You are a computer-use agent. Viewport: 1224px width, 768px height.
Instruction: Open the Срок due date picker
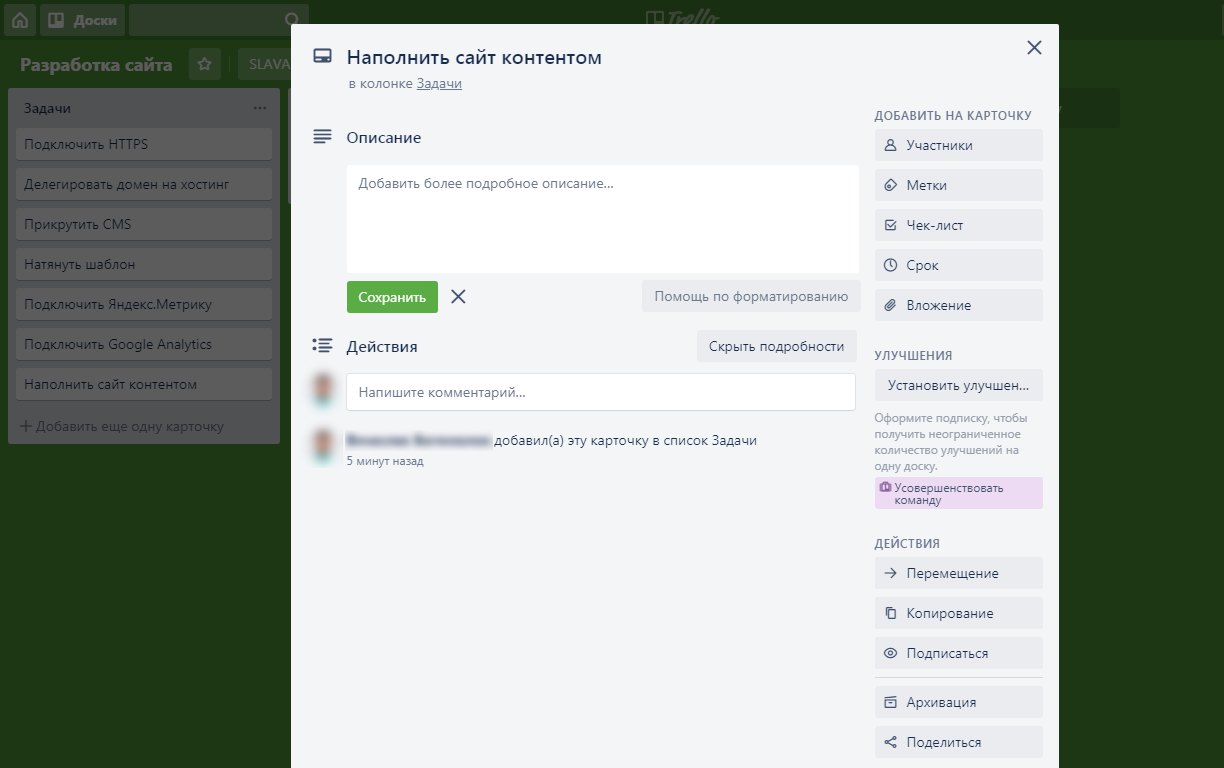958,265
